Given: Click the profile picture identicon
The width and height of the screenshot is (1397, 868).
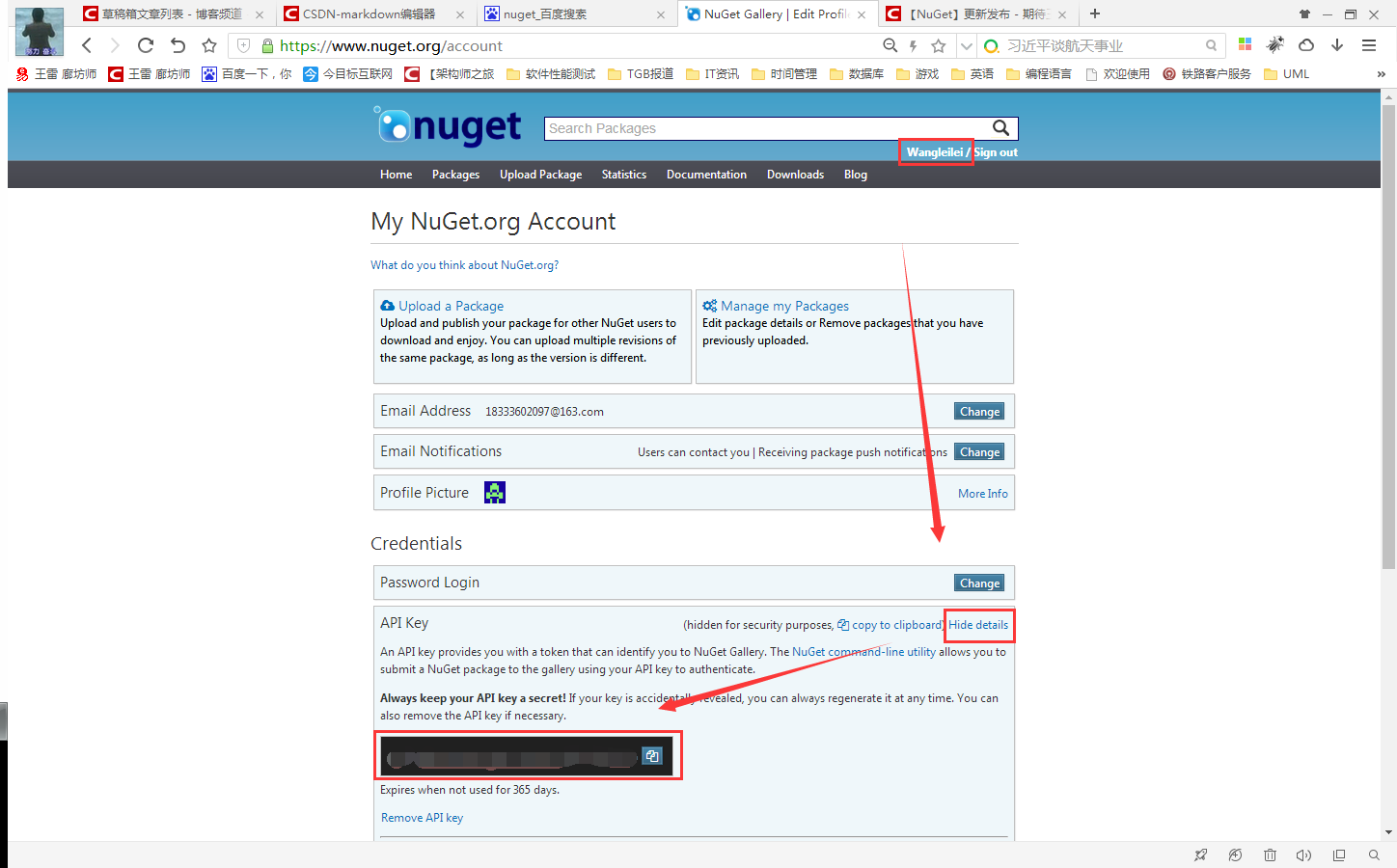Looking at the screenshot, I should pos(495,493).
